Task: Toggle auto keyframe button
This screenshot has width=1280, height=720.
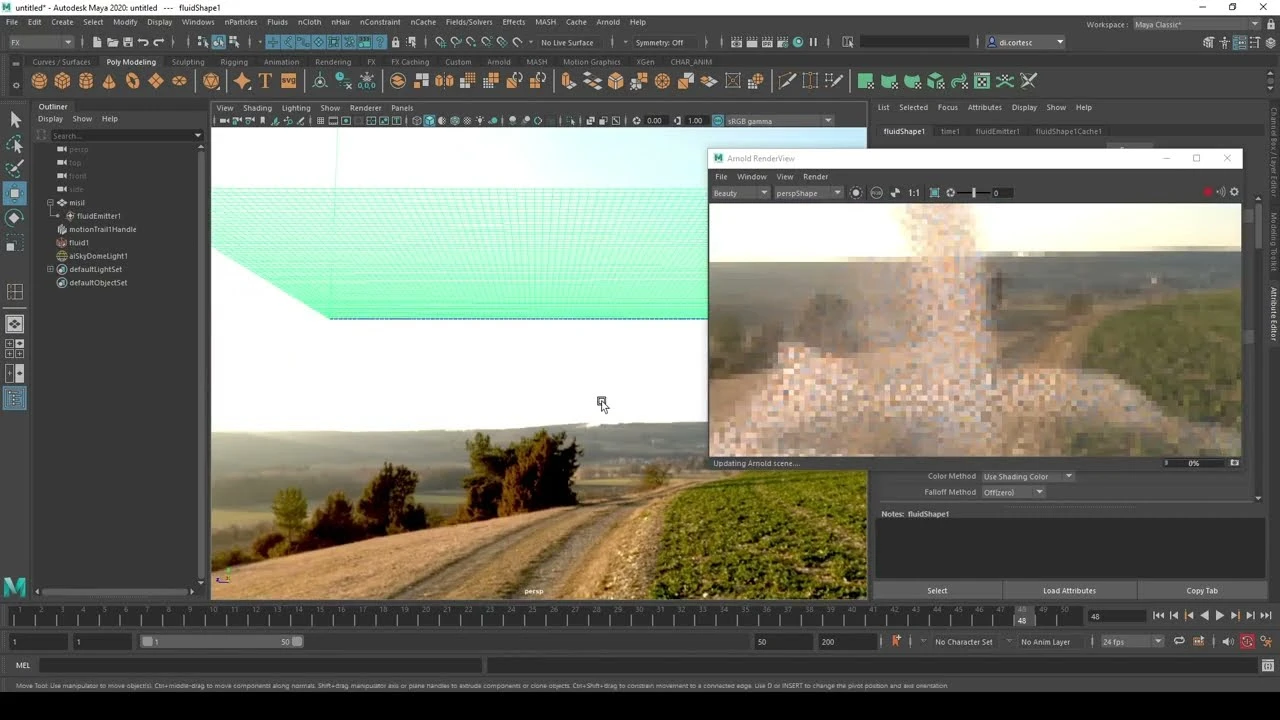Action: point(1247,642)
